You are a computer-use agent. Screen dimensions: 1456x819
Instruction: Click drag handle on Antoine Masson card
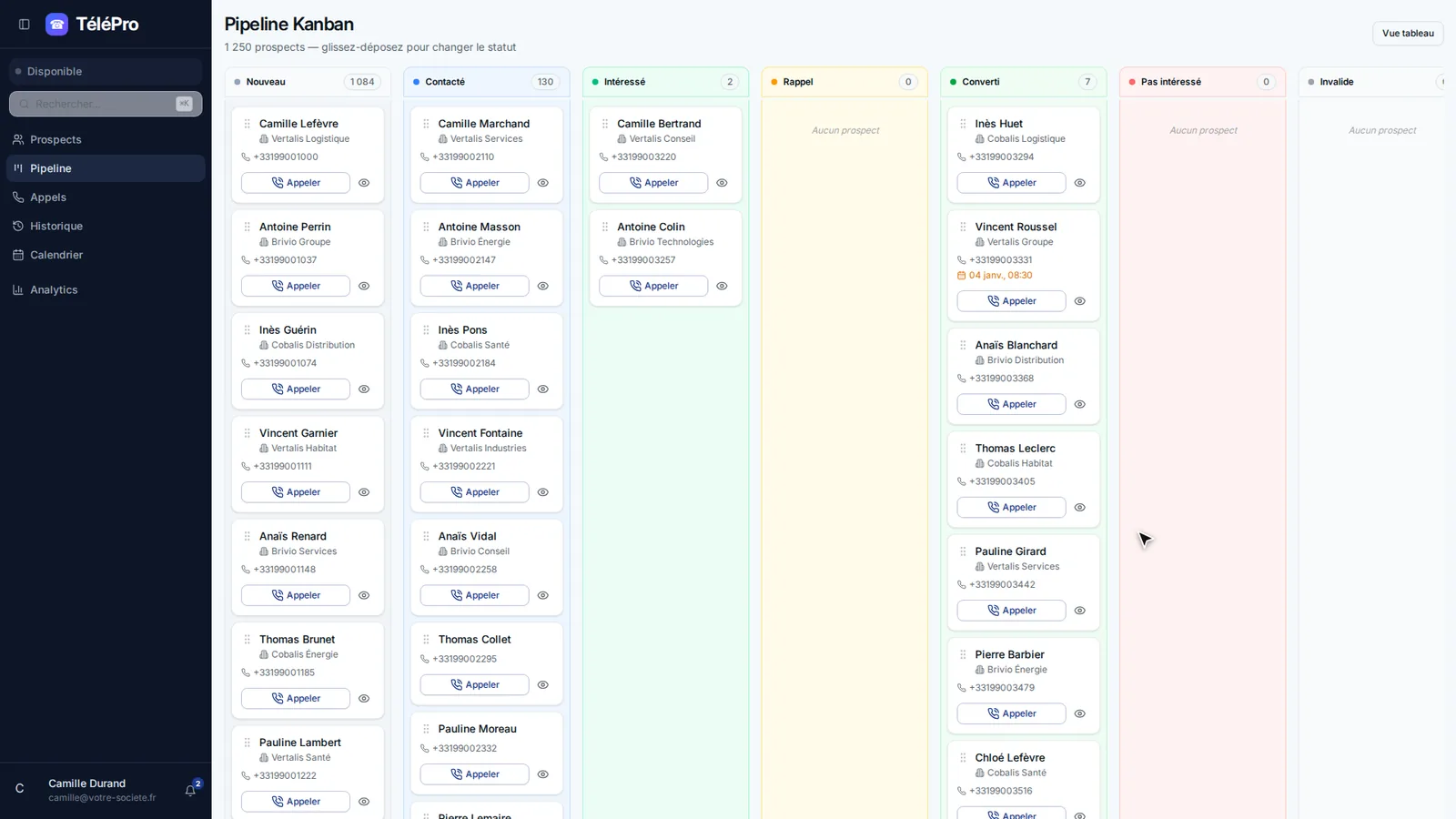[426, 227]
